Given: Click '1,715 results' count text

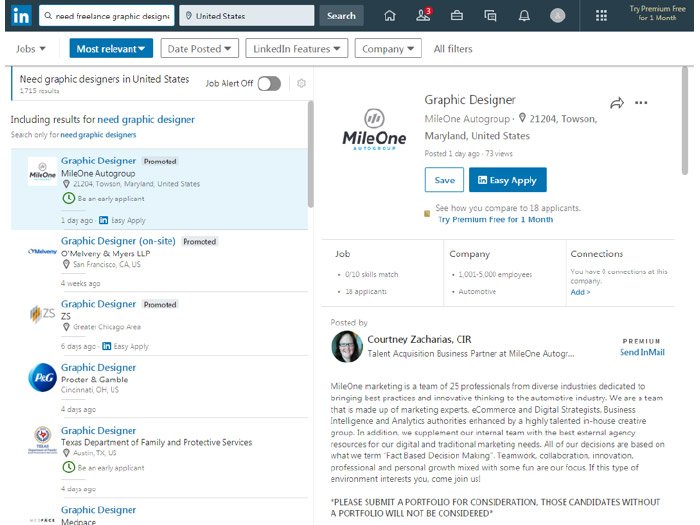Looking at the screenshot, I should pos(39,91).
